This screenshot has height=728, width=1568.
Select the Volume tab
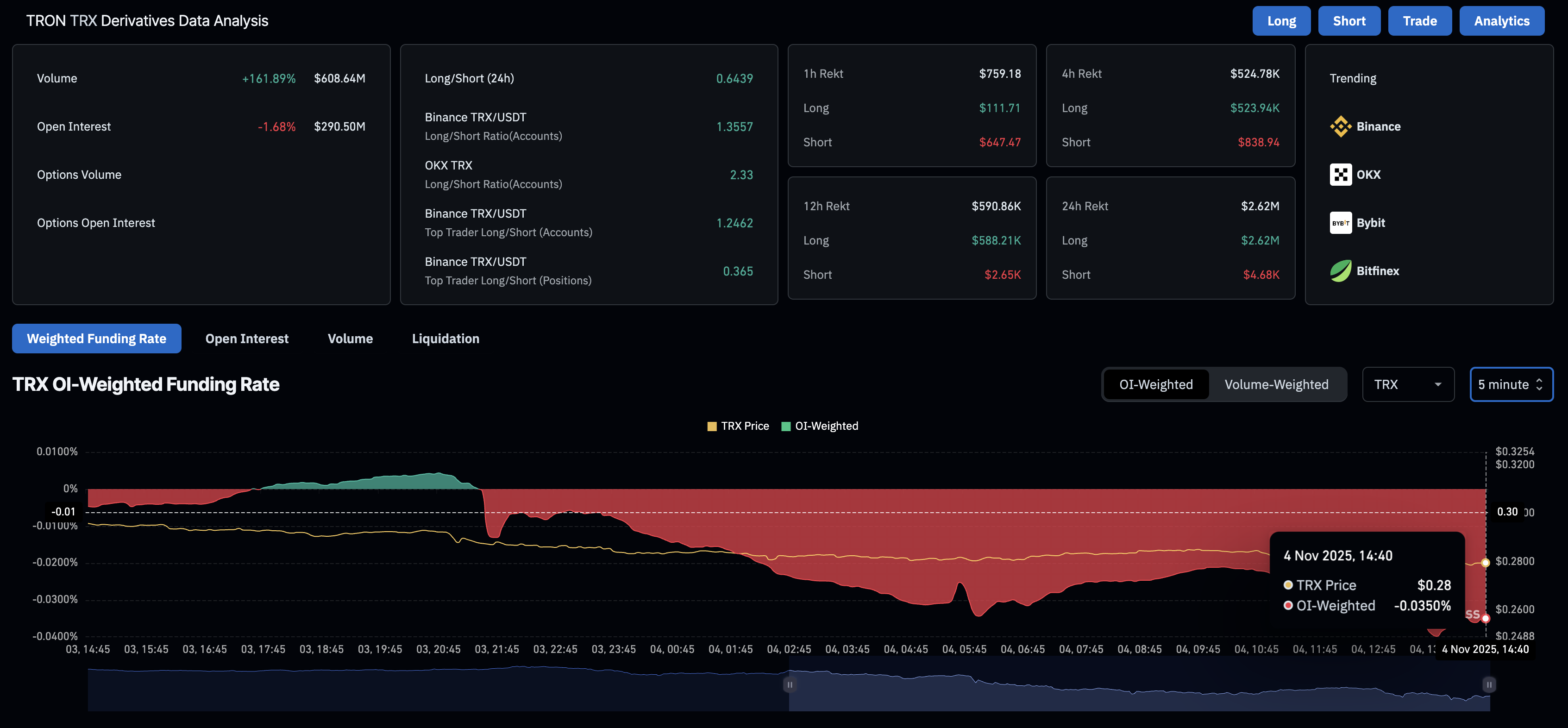tap(350, 339)
